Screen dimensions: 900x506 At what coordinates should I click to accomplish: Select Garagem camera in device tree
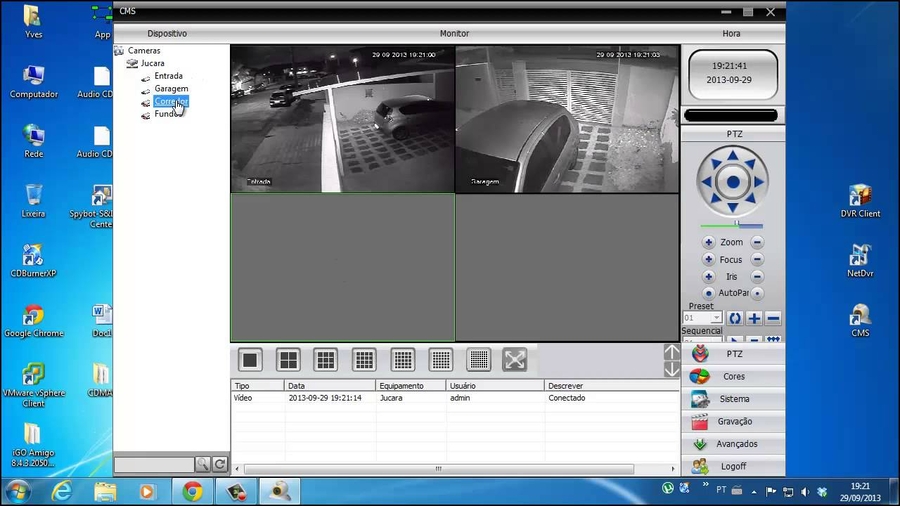171,89
